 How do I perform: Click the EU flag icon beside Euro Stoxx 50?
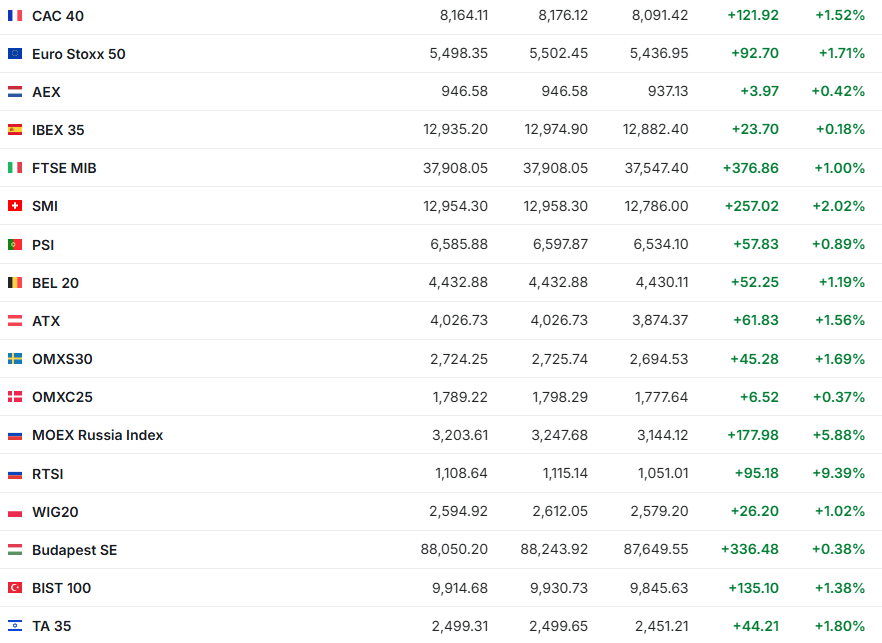tap(15, 54)
